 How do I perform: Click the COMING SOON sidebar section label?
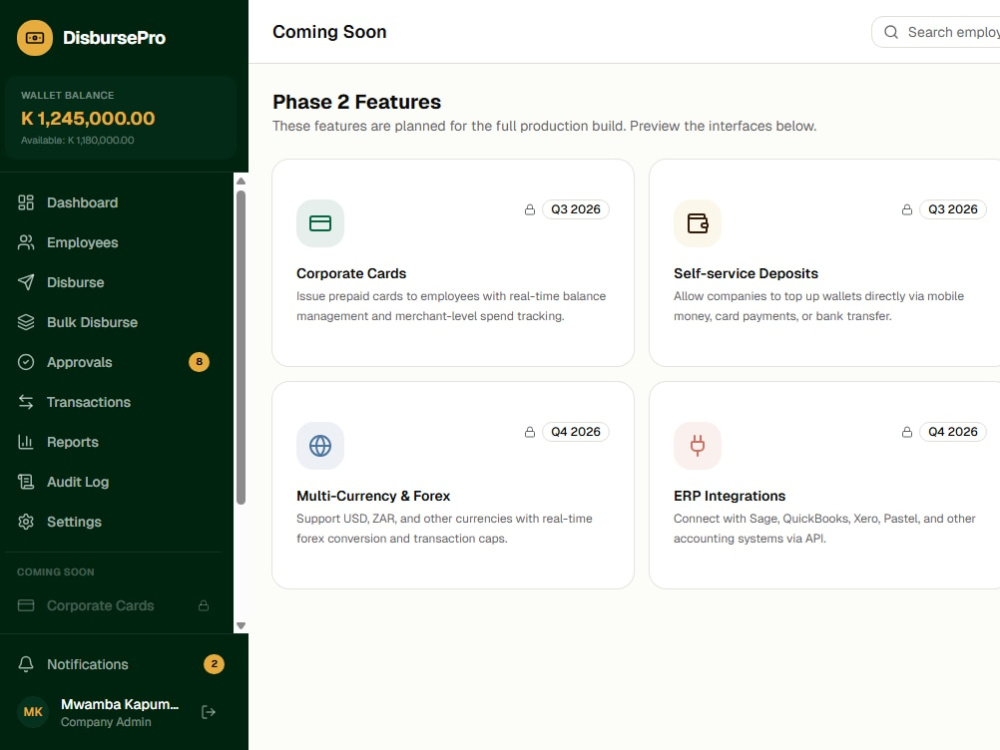coord(55,572)
